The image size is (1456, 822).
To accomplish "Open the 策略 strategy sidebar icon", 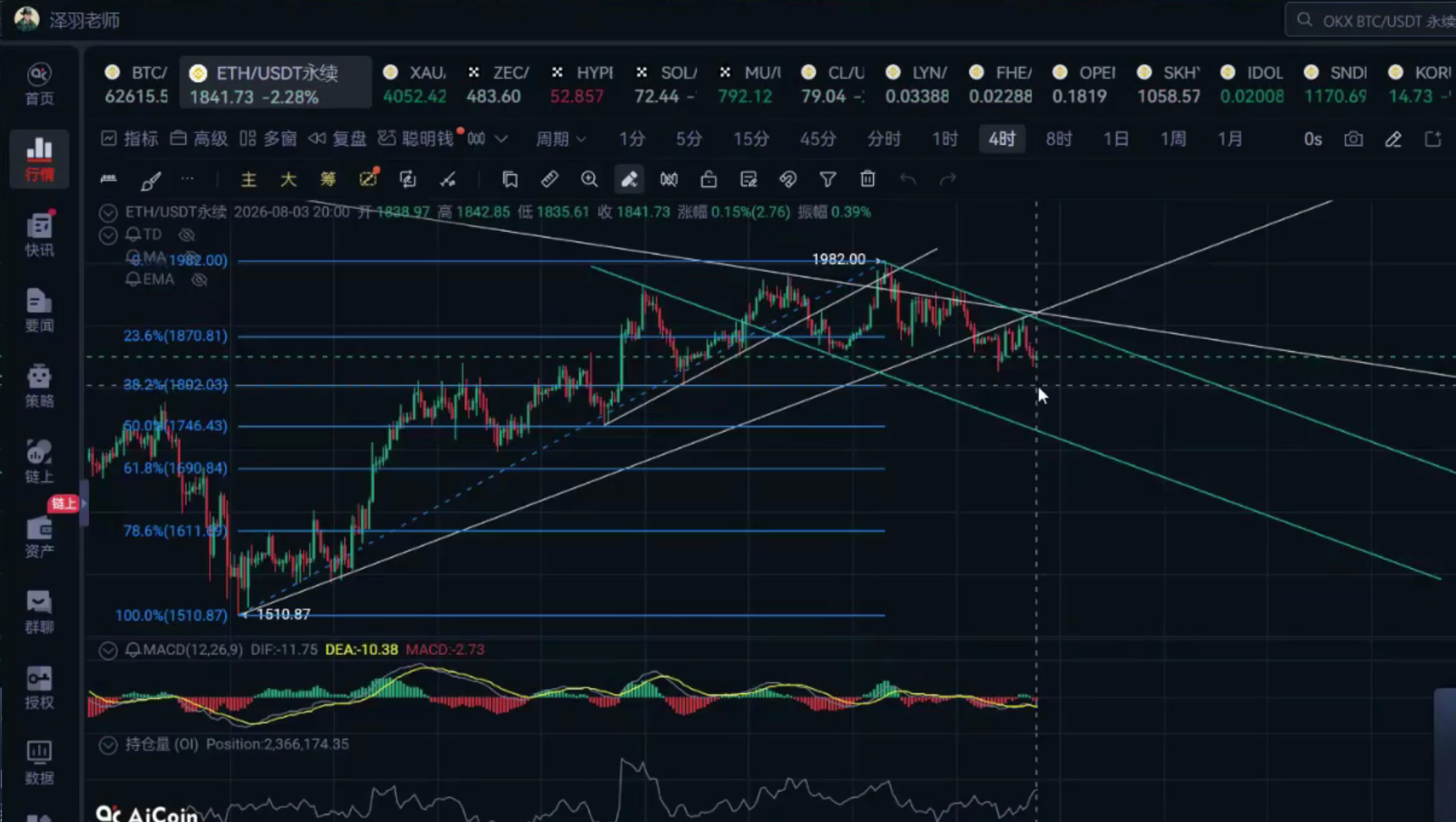I will [39, 385].
